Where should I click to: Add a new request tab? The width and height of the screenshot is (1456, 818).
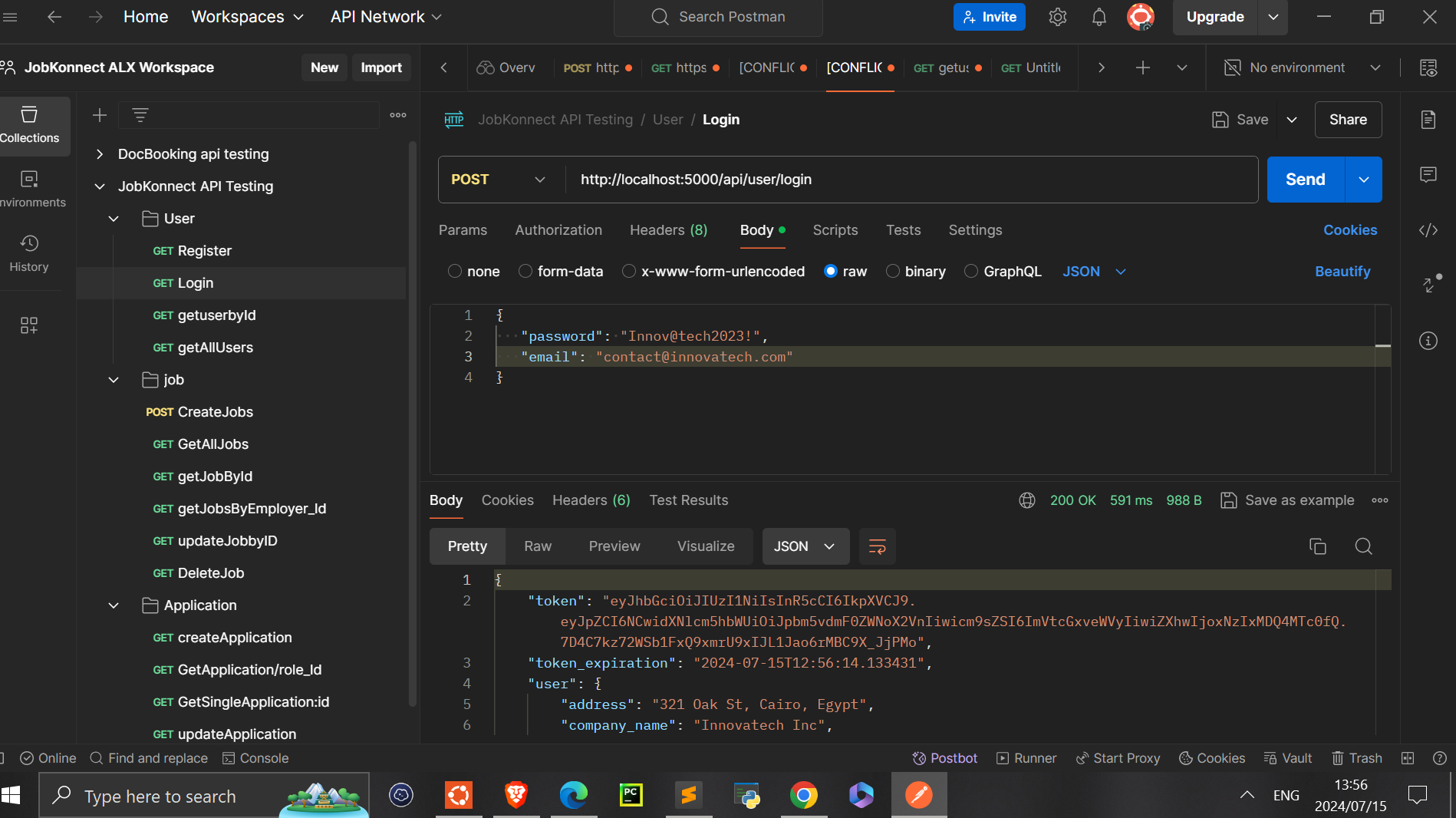[1143, 68]
